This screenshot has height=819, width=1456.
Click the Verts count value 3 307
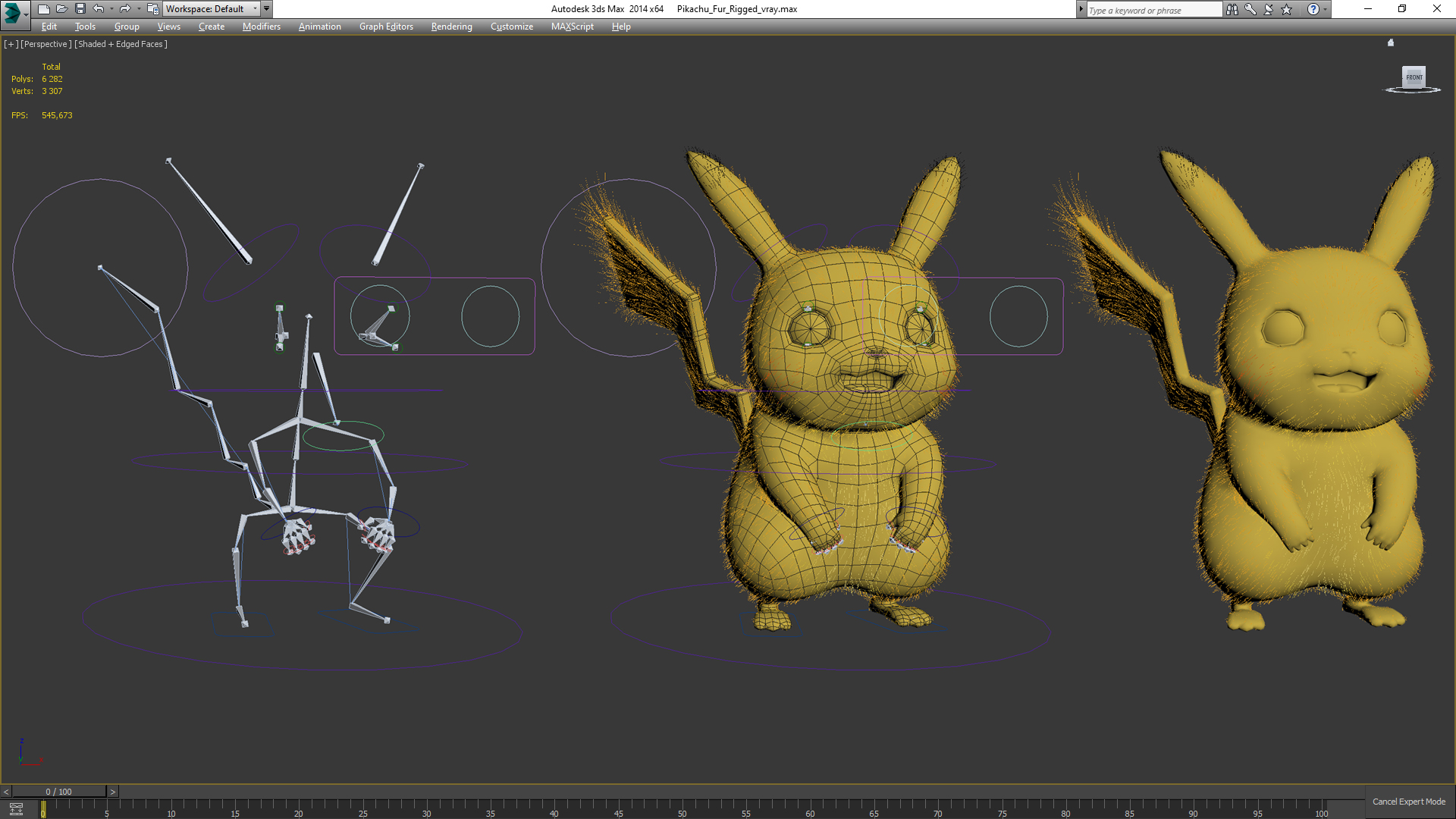point(52,91)
